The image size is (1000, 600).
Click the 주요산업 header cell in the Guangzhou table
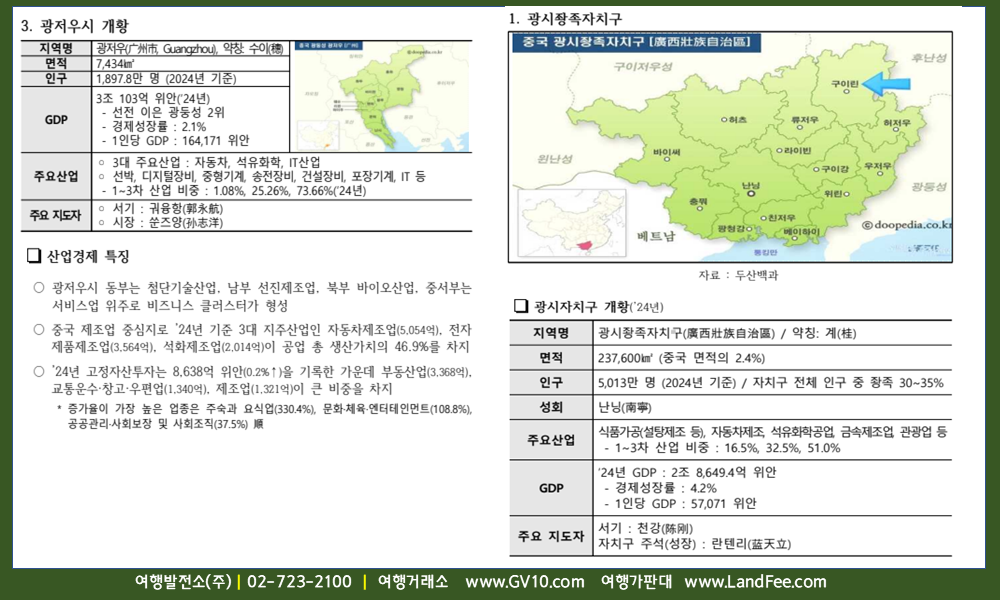pyautogui.click(x=56, y=176)
